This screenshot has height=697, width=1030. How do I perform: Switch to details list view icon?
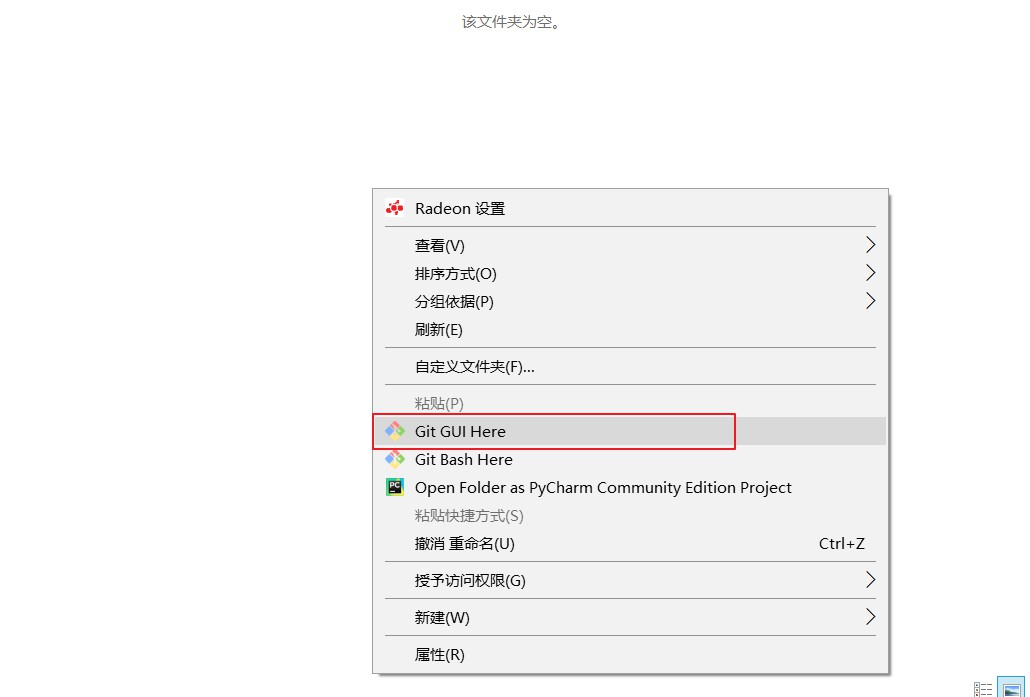[984, 689]
